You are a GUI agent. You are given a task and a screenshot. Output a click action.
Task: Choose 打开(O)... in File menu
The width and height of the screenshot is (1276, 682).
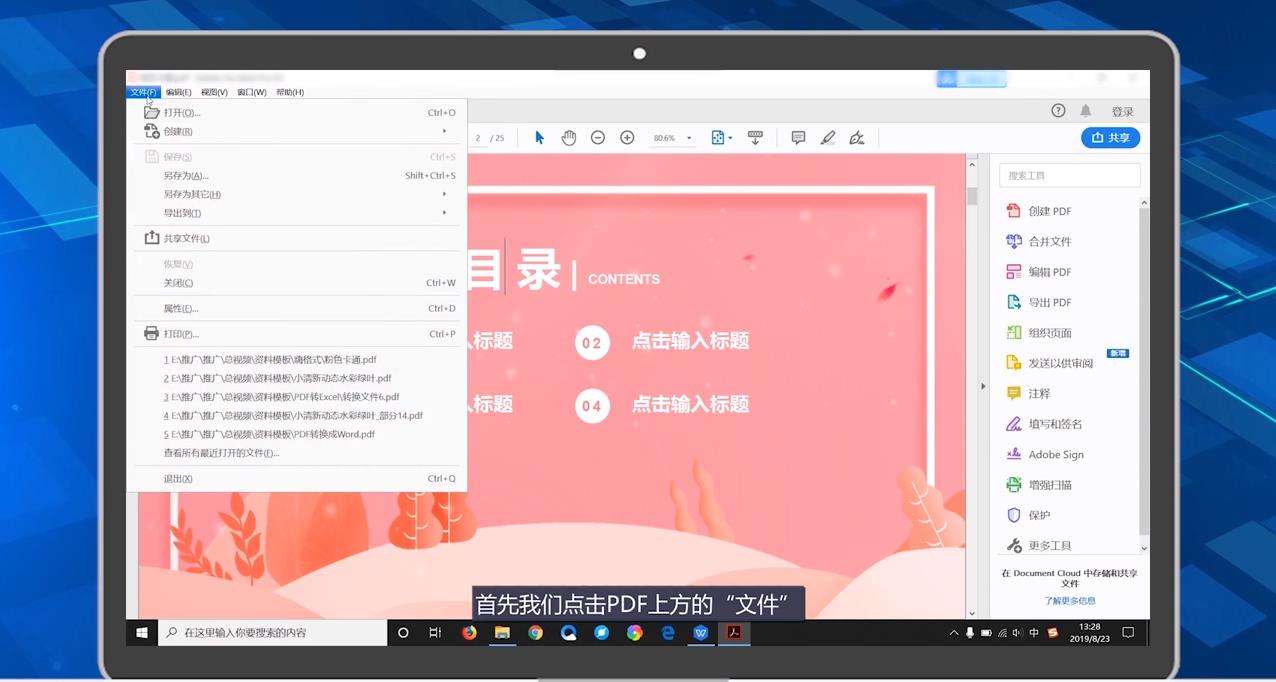(x=297, y=113)
